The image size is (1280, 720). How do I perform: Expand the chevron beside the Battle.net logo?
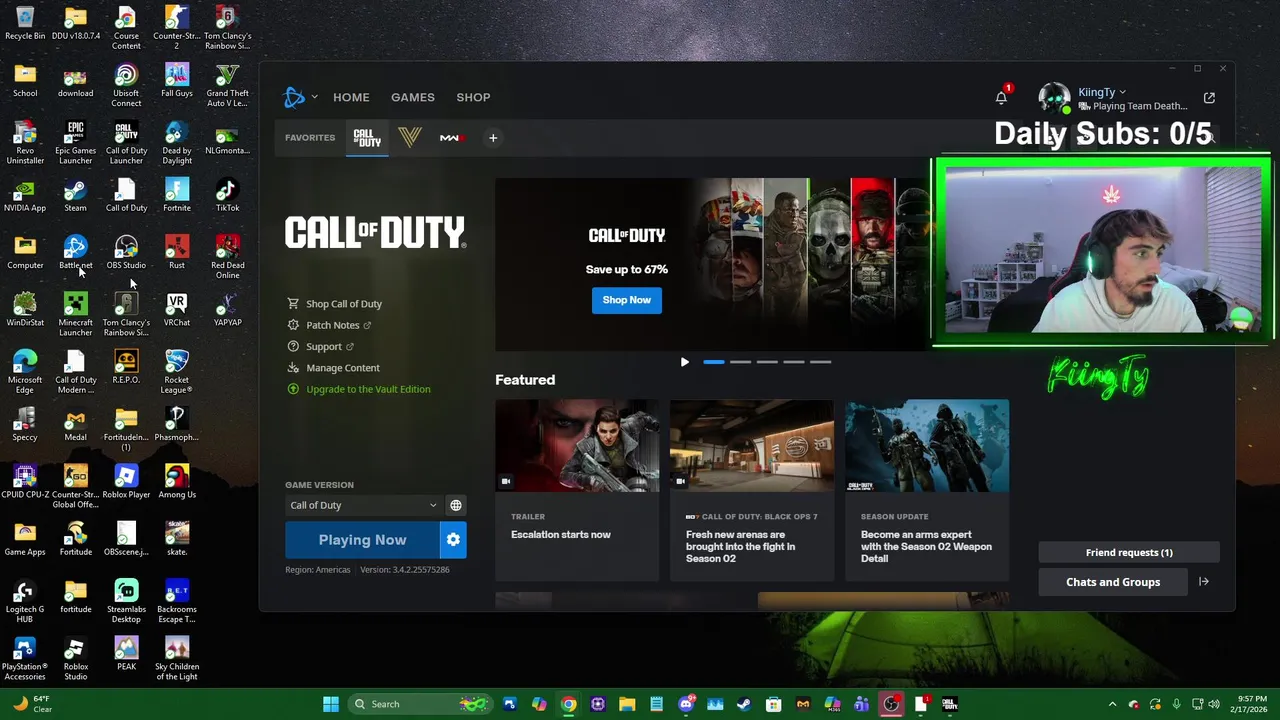314,97
